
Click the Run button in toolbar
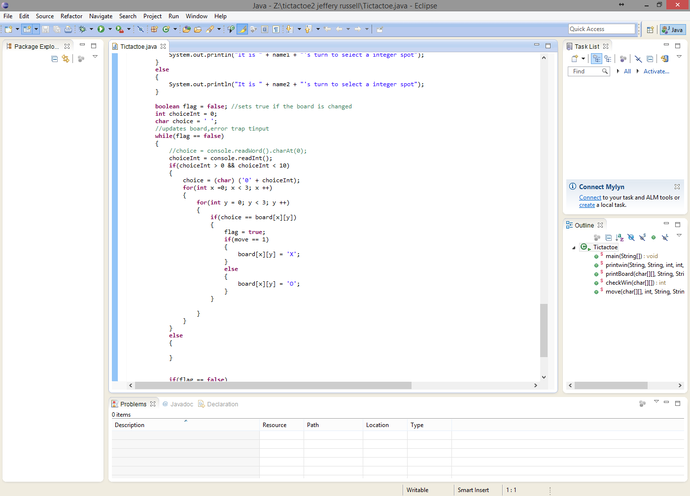100,30
